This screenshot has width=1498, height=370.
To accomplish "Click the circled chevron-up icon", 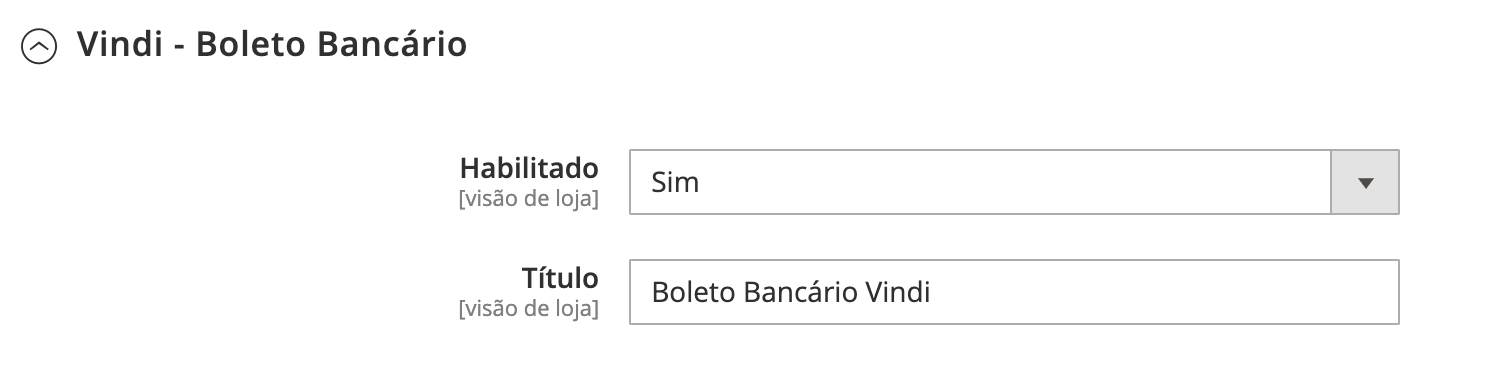I will pyautogui.click(x=40, y=47).
